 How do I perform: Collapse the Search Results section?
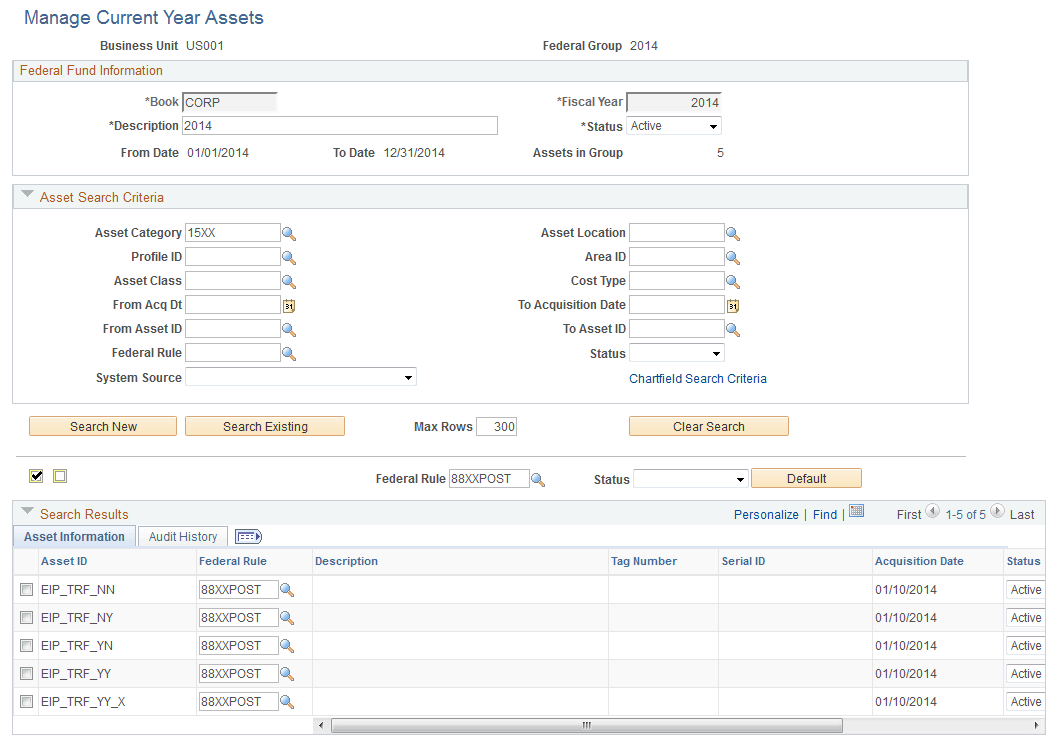point(27,513)
